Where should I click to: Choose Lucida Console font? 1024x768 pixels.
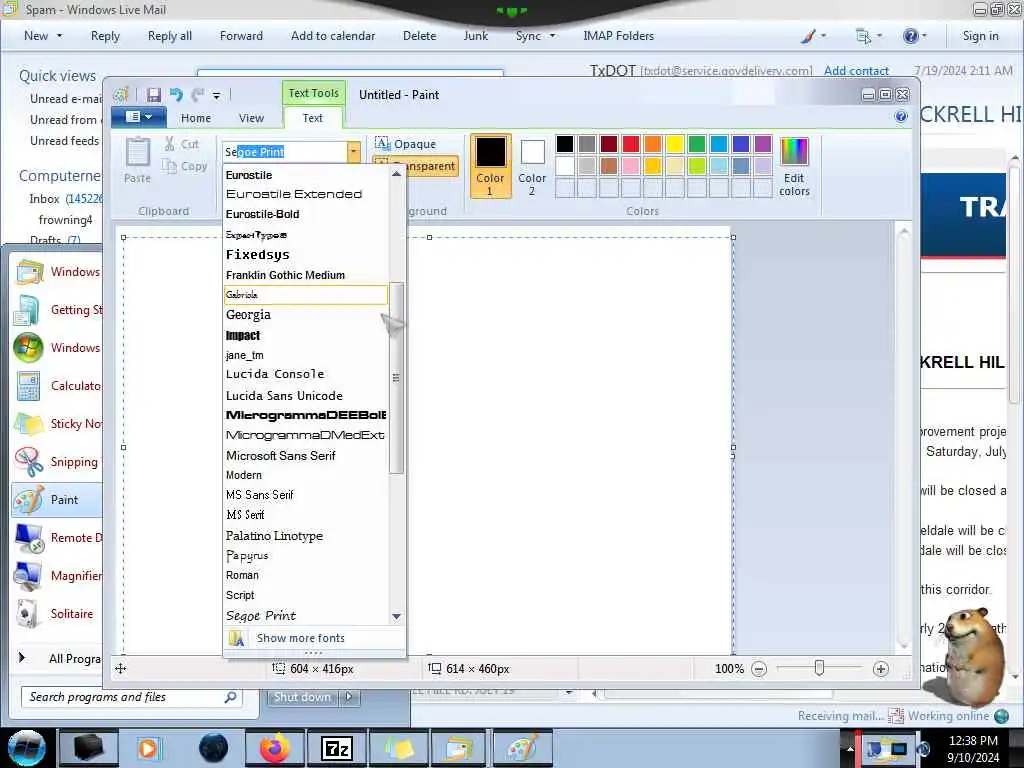[306, 374]
